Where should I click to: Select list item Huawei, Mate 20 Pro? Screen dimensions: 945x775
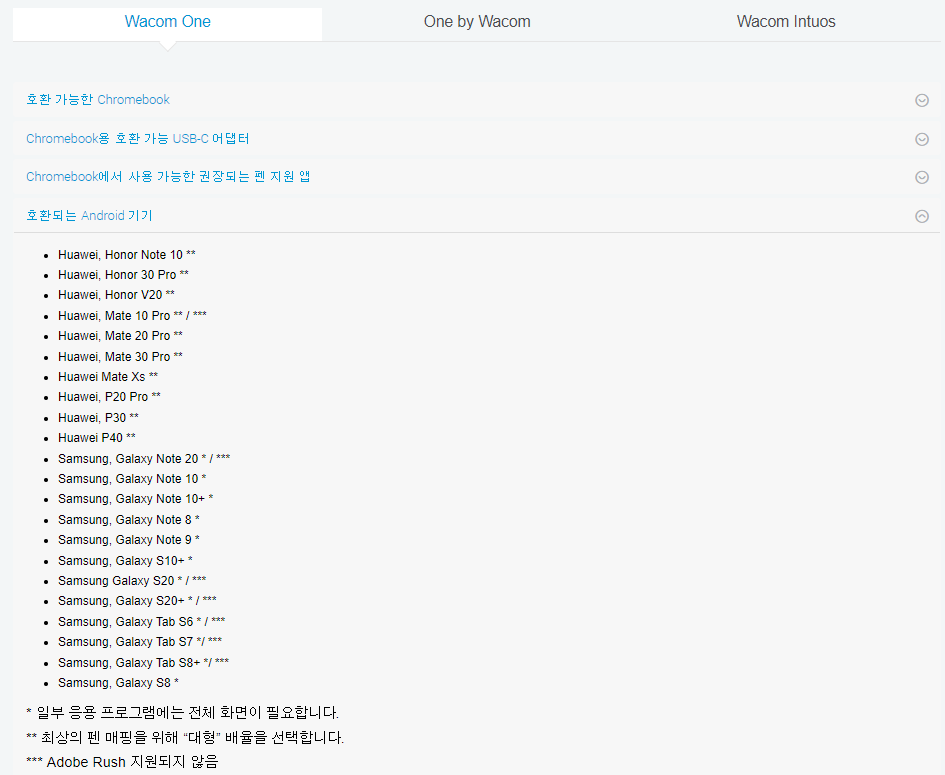coord(121,336)
